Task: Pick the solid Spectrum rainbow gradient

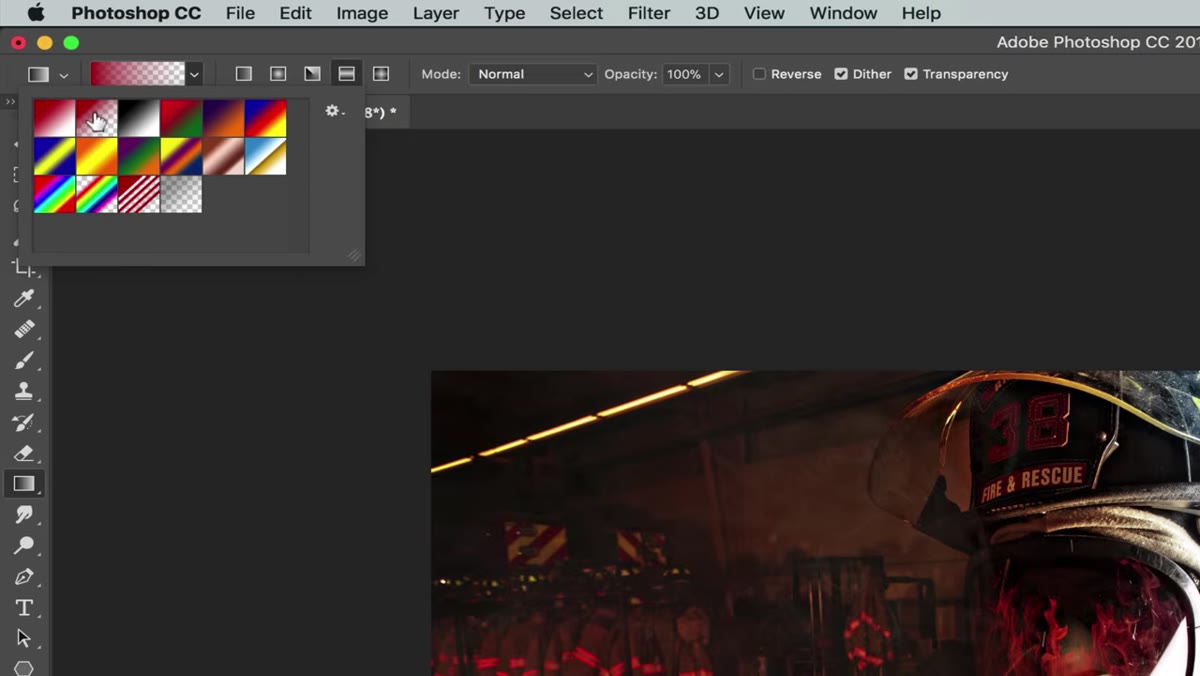Action: (x=54, y=194)
